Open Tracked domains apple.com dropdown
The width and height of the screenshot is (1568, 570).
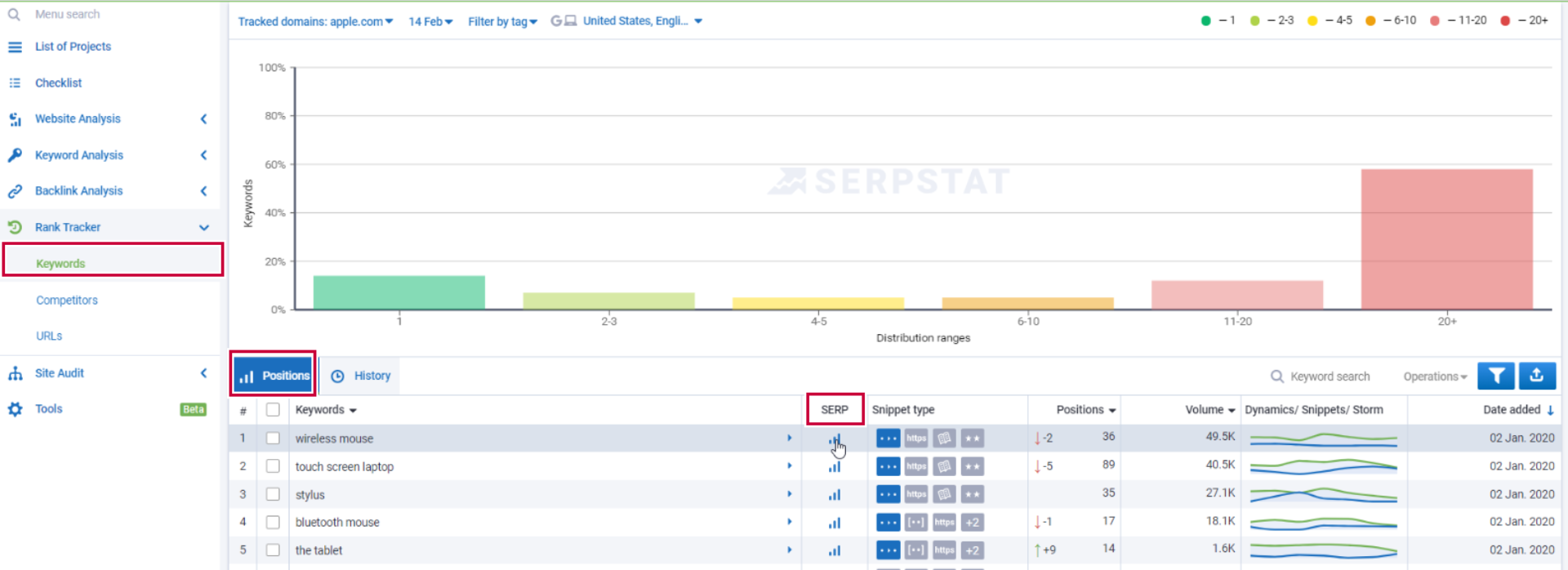tap(315, 21)
